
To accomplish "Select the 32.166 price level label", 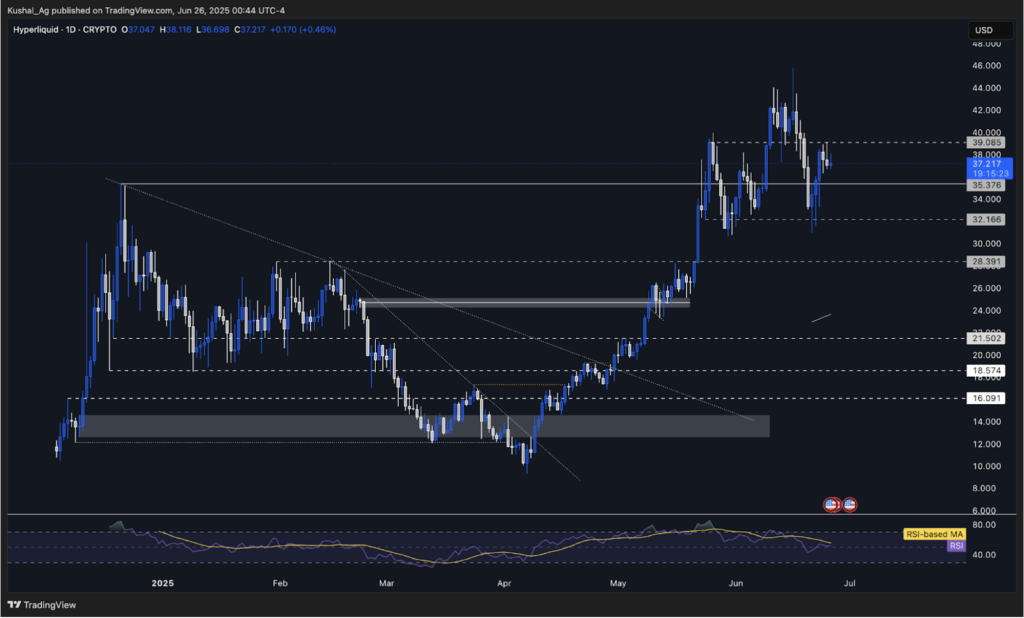I will click(986, 220).
